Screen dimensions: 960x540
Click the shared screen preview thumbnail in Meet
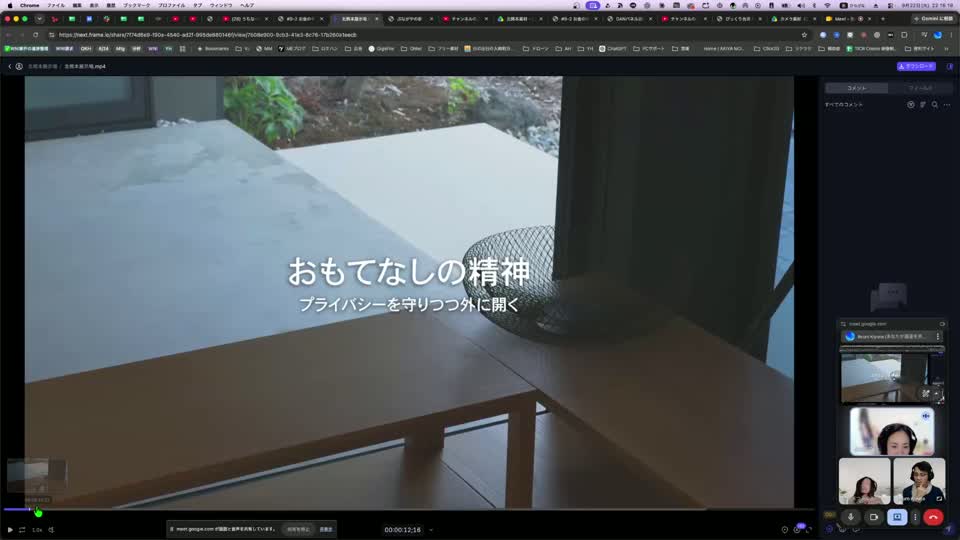pos(891,377)
